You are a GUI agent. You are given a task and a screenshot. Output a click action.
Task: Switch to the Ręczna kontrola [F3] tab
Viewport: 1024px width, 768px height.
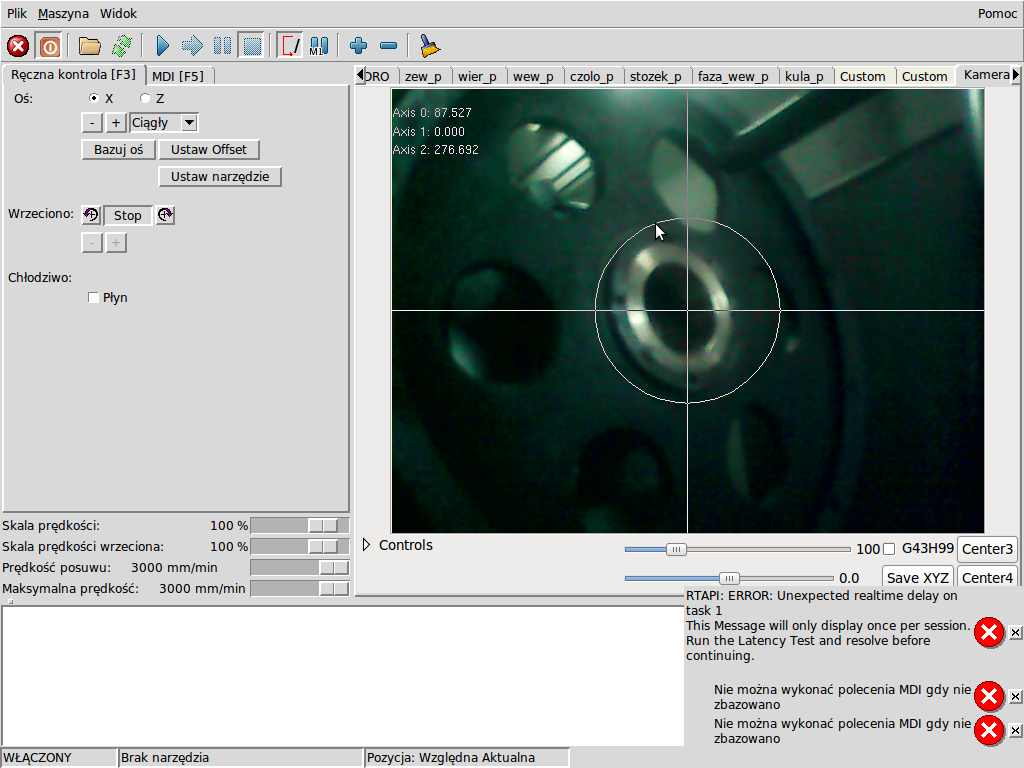(x=73, y=74)
